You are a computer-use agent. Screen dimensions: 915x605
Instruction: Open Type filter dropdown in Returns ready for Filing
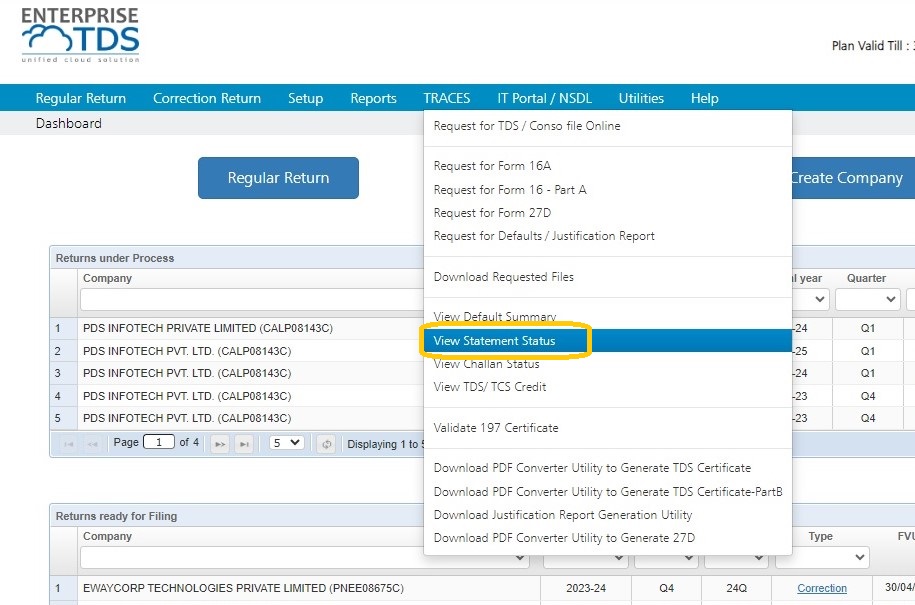(x=822, y=557)
